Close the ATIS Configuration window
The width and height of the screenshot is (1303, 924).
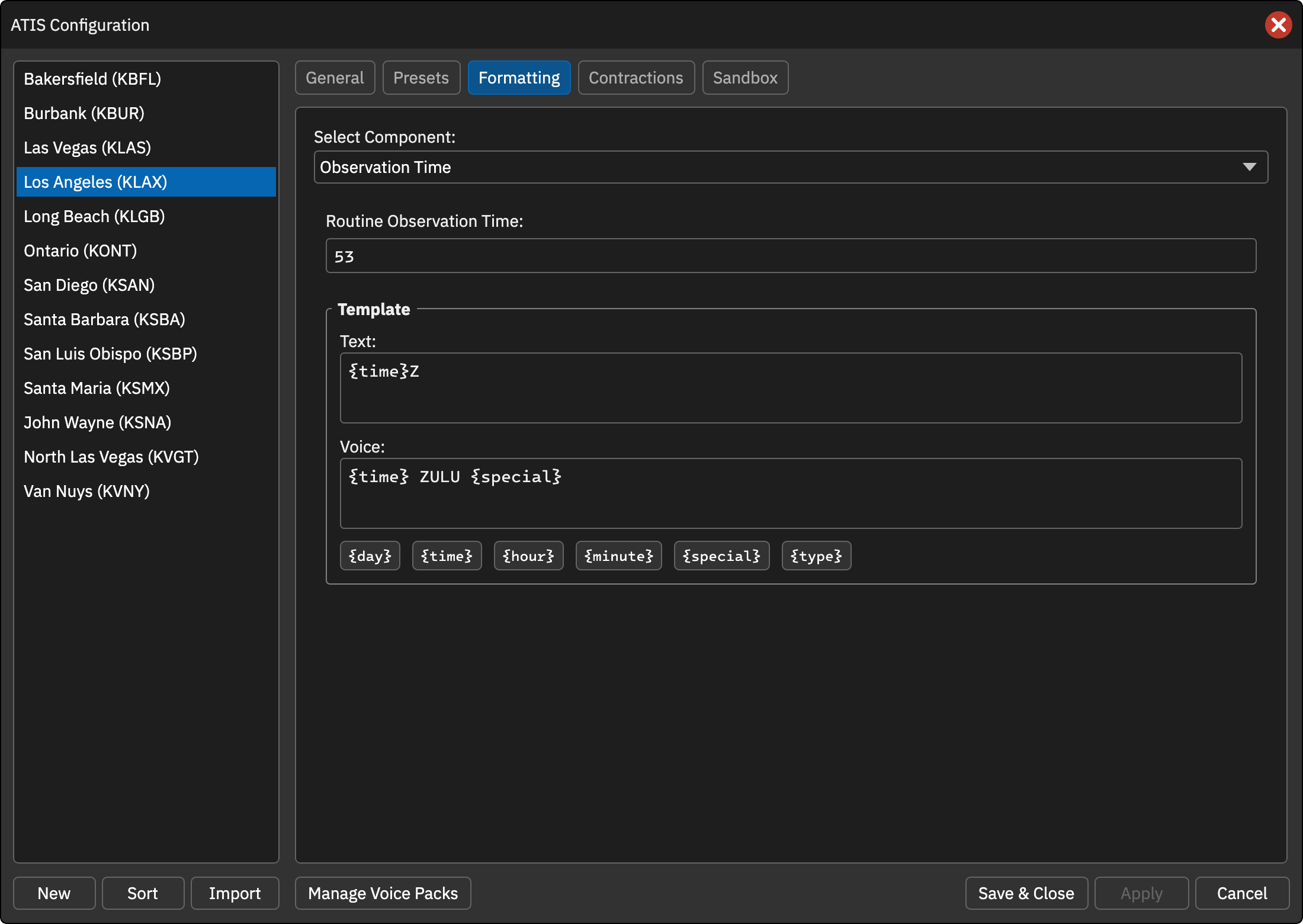click(x=1278, y=25)
